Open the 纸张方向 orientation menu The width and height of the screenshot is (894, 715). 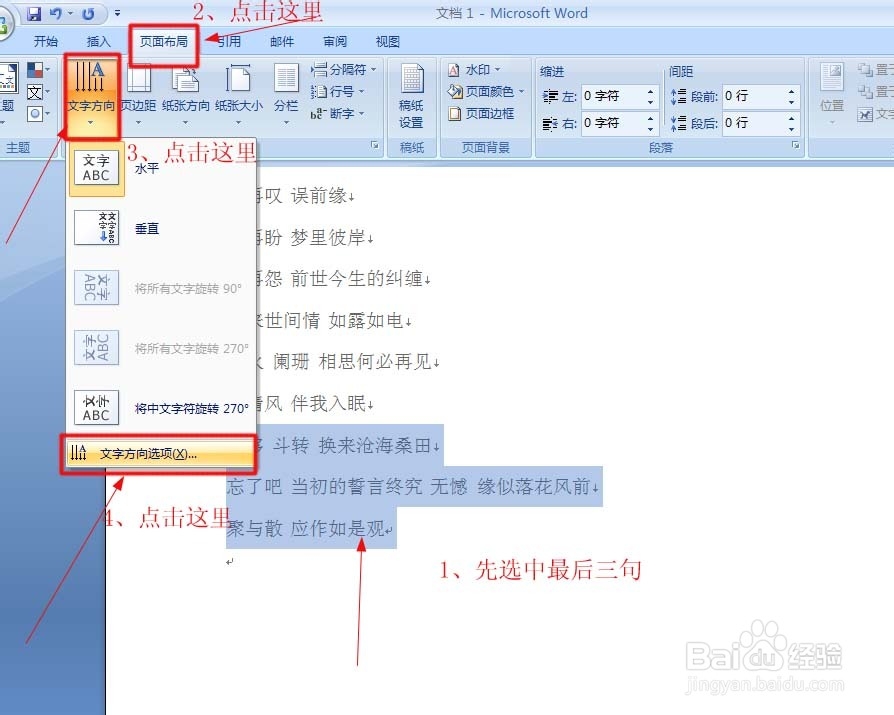point(185,95)
